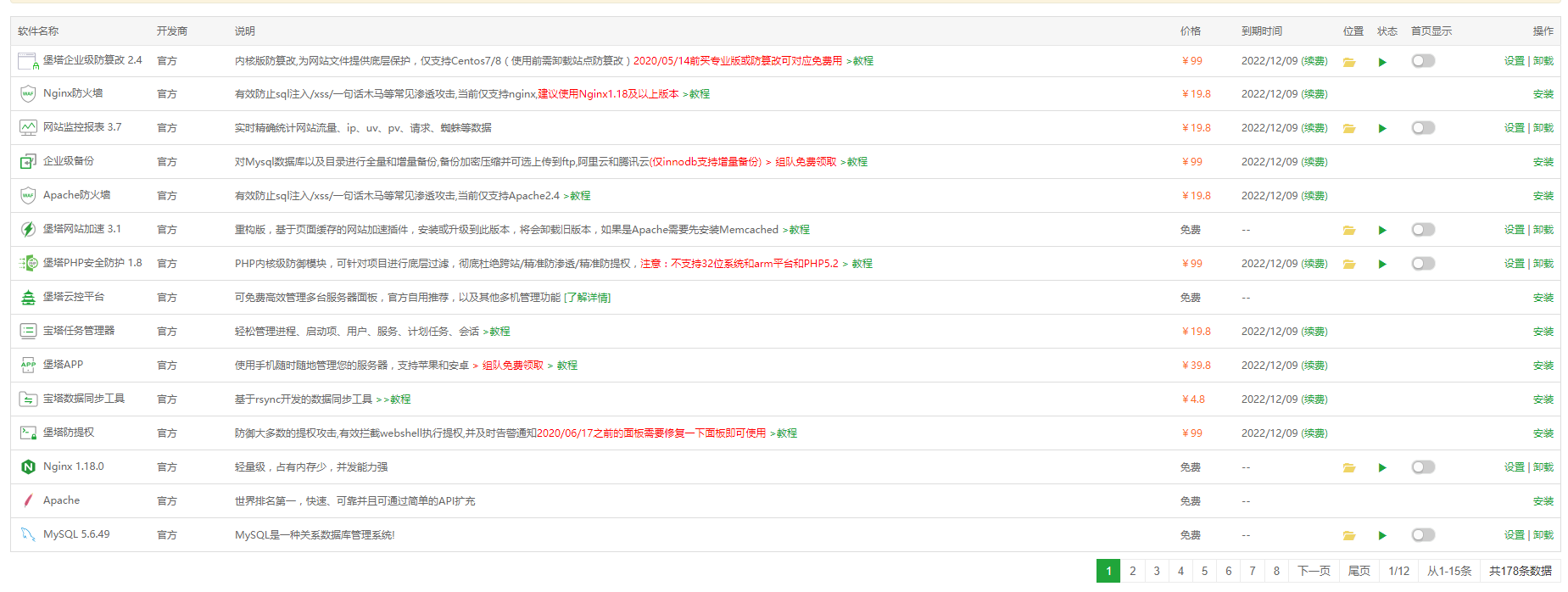Open folder location for MySQL 5.6.49
Viewport: 1568px width, 592px height.
coord(1348,536)
